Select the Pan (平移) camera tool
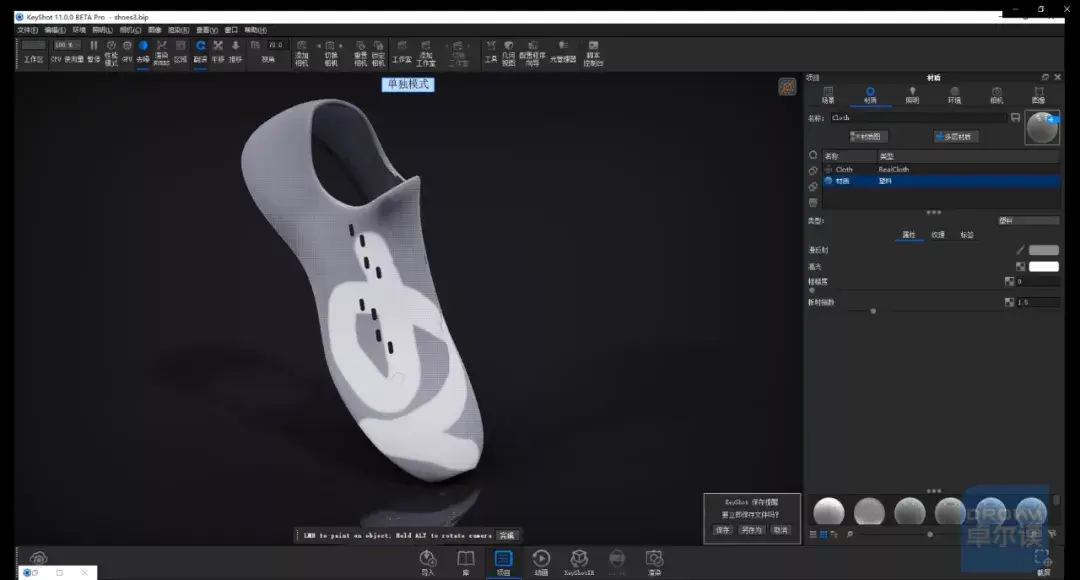1080x580 pixels. pyautogui.click(x=218, y=51)
